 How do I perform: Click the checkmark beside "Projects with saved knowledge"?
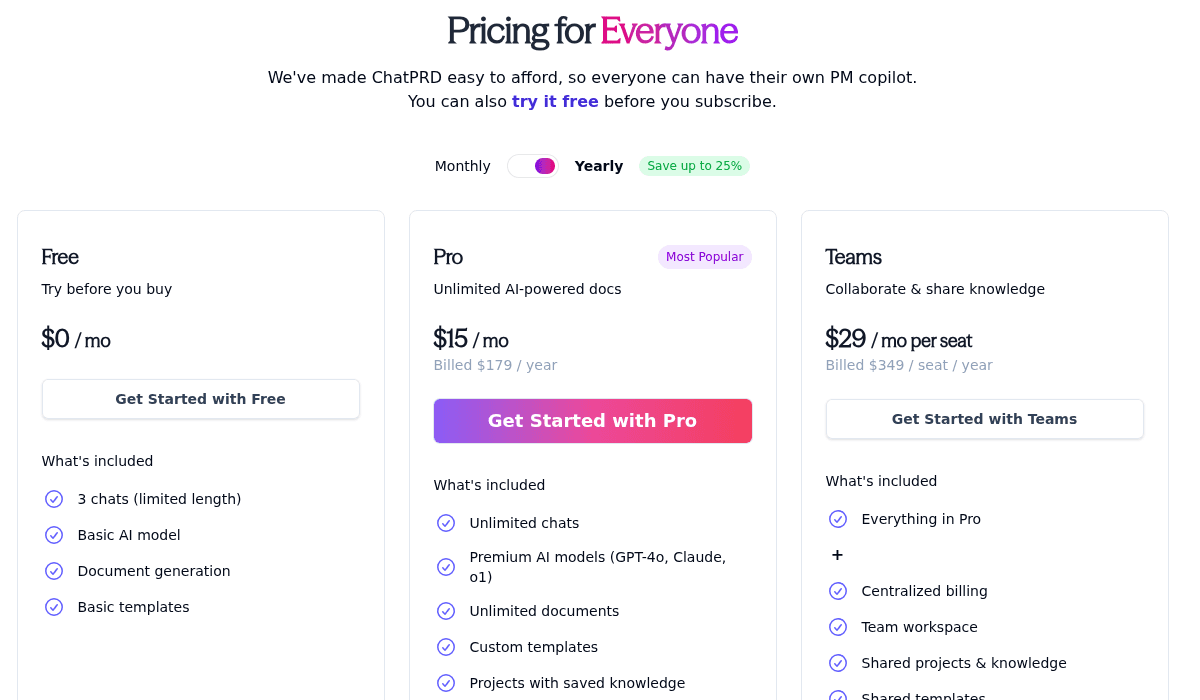point(446,682)
